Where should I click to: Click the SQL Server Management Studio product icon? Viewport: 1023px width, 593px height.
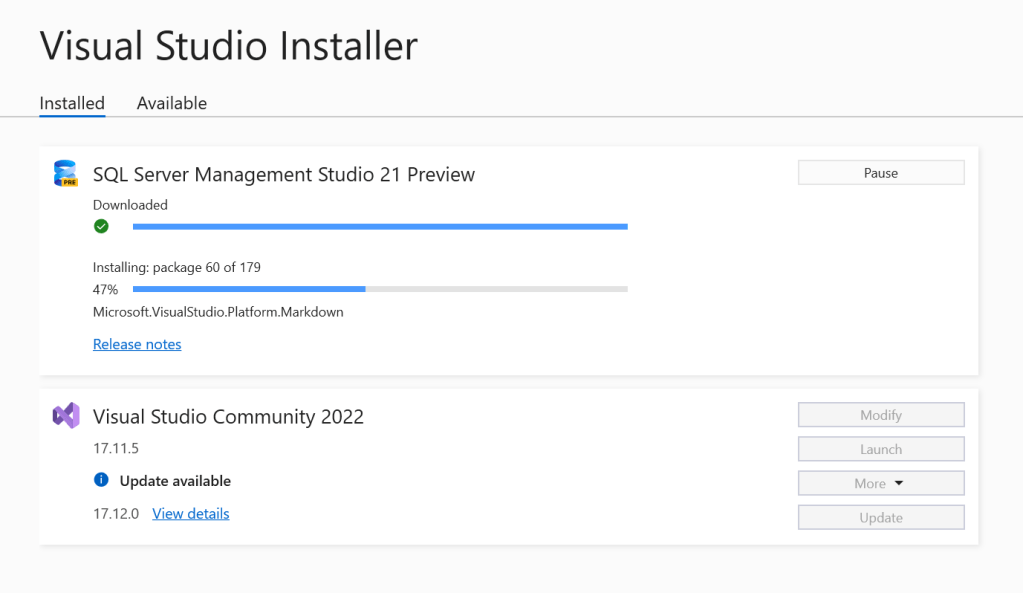66,174
